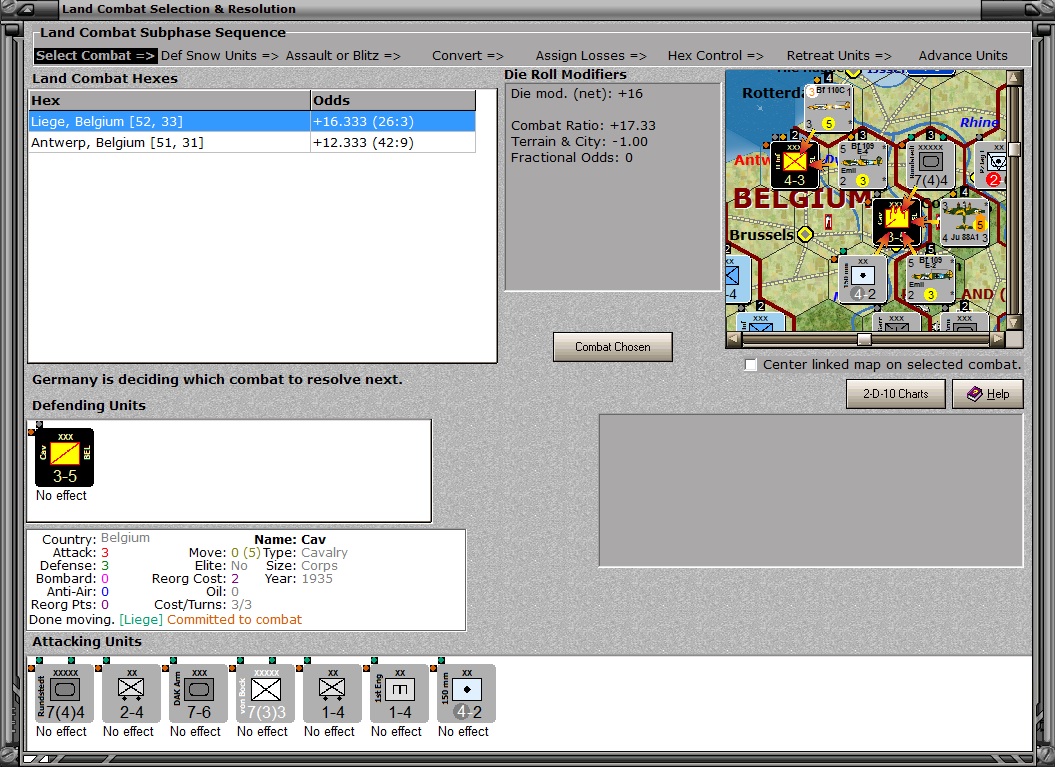Screen dimensions: 1055x767
Task: Click the Assign Losses subphase step
Action: pos(591,56)
